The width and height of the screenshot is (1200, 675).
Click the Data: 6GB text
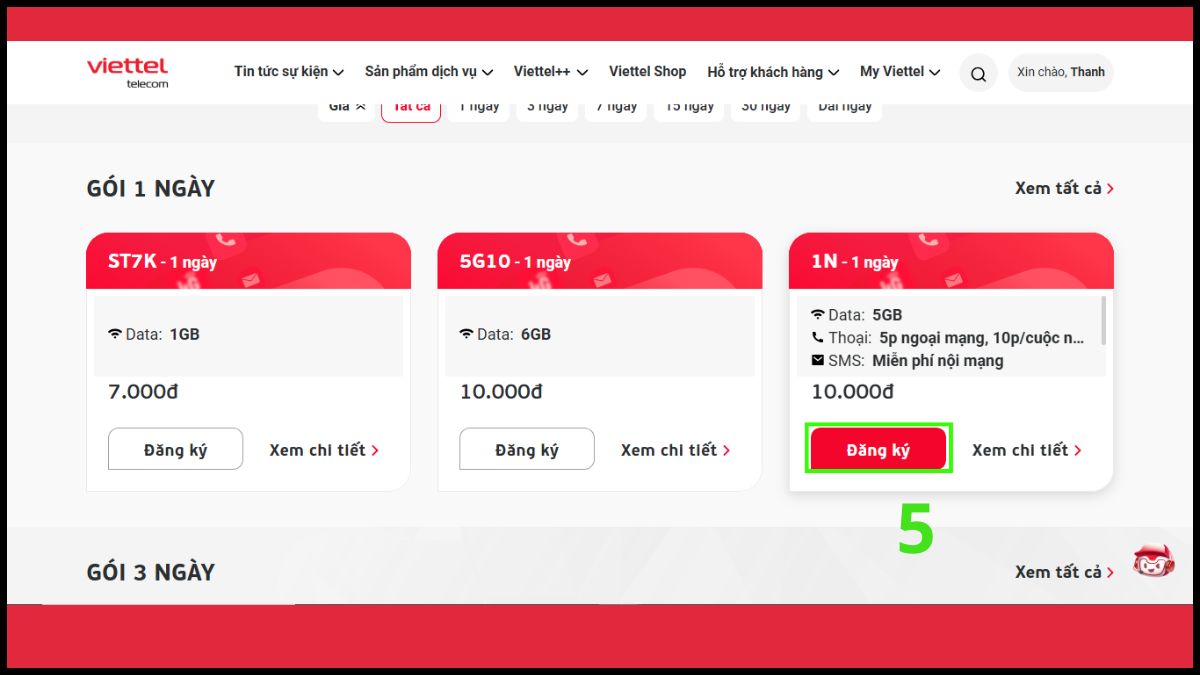tap(514, 334)
